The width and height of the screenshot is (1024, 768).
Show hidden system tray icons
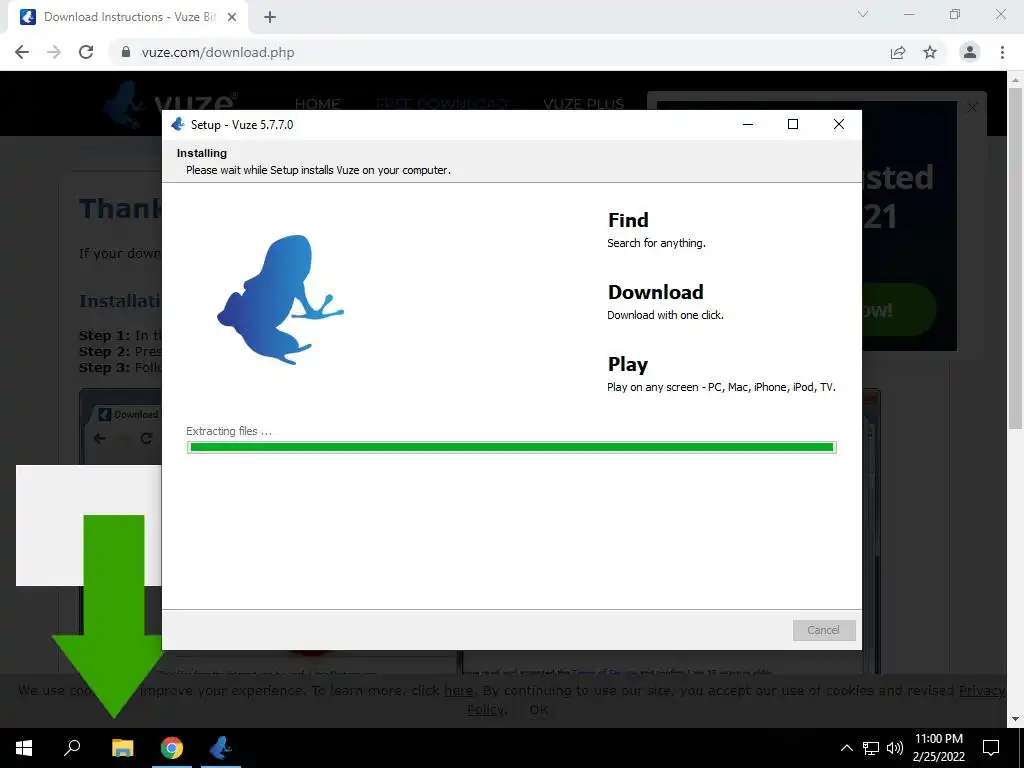click(846, 748)
